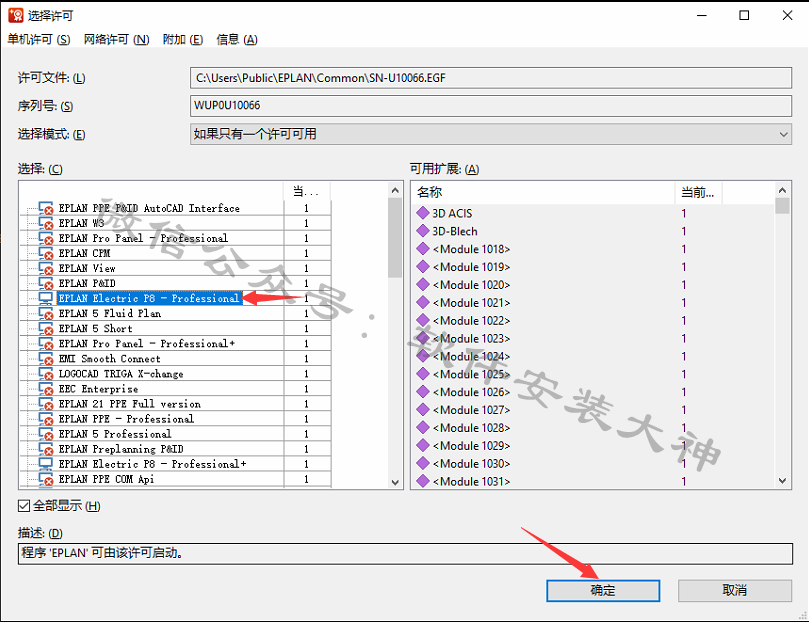Screen dimensions: 809x622
Task: Click the monitor icon beside EPLAN Electric P8 - Professional+
Action: (46, 464)
